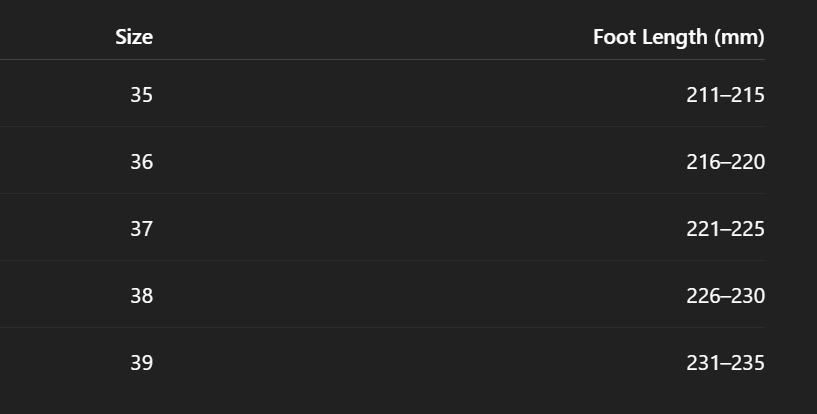Click the 226–230 foot length value
This screenshot has width=817, height=414.
[x=725, y=295]
